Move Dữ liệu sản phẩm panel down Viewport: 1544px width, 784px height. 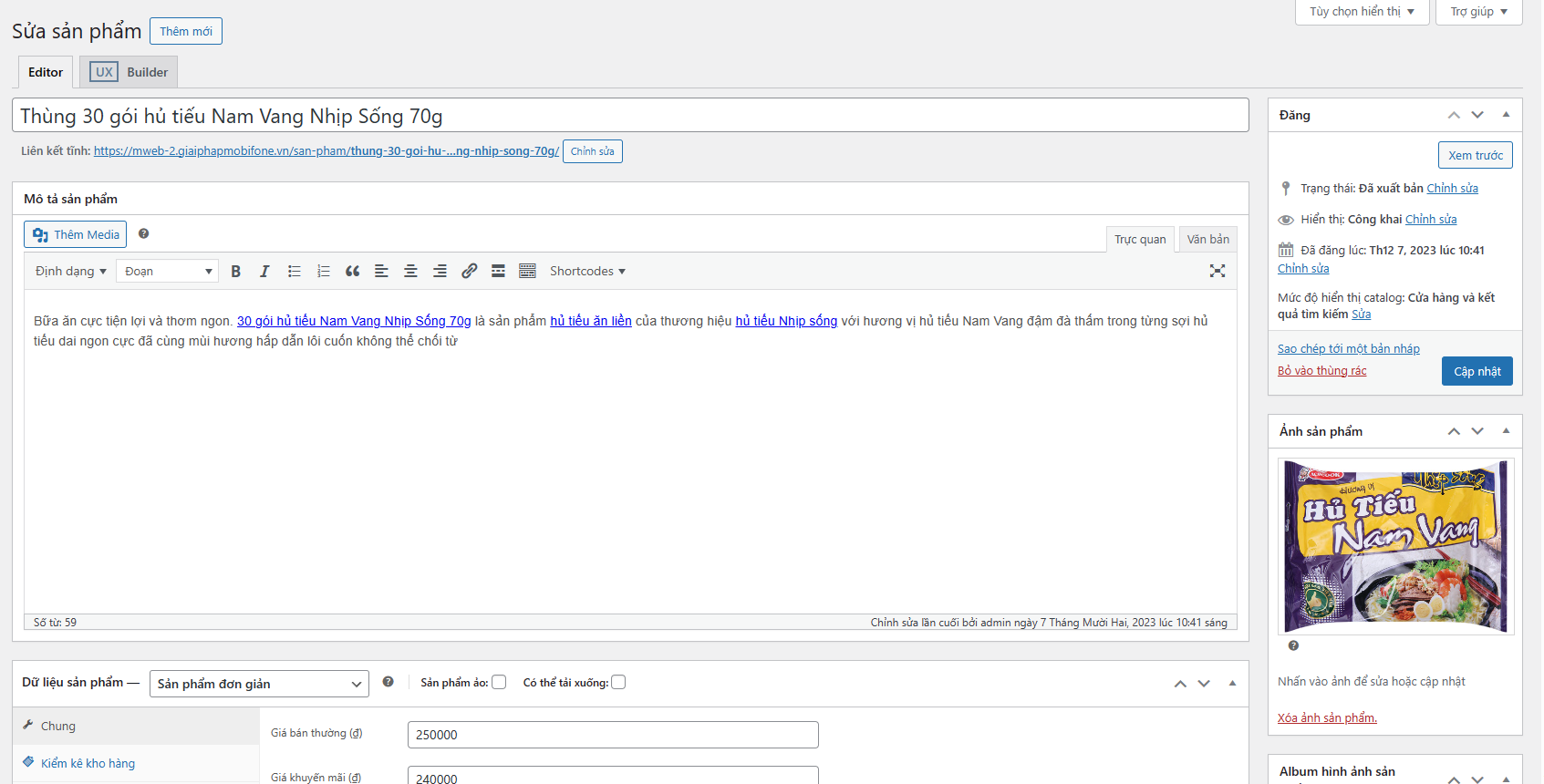[x=1204, y=684]
